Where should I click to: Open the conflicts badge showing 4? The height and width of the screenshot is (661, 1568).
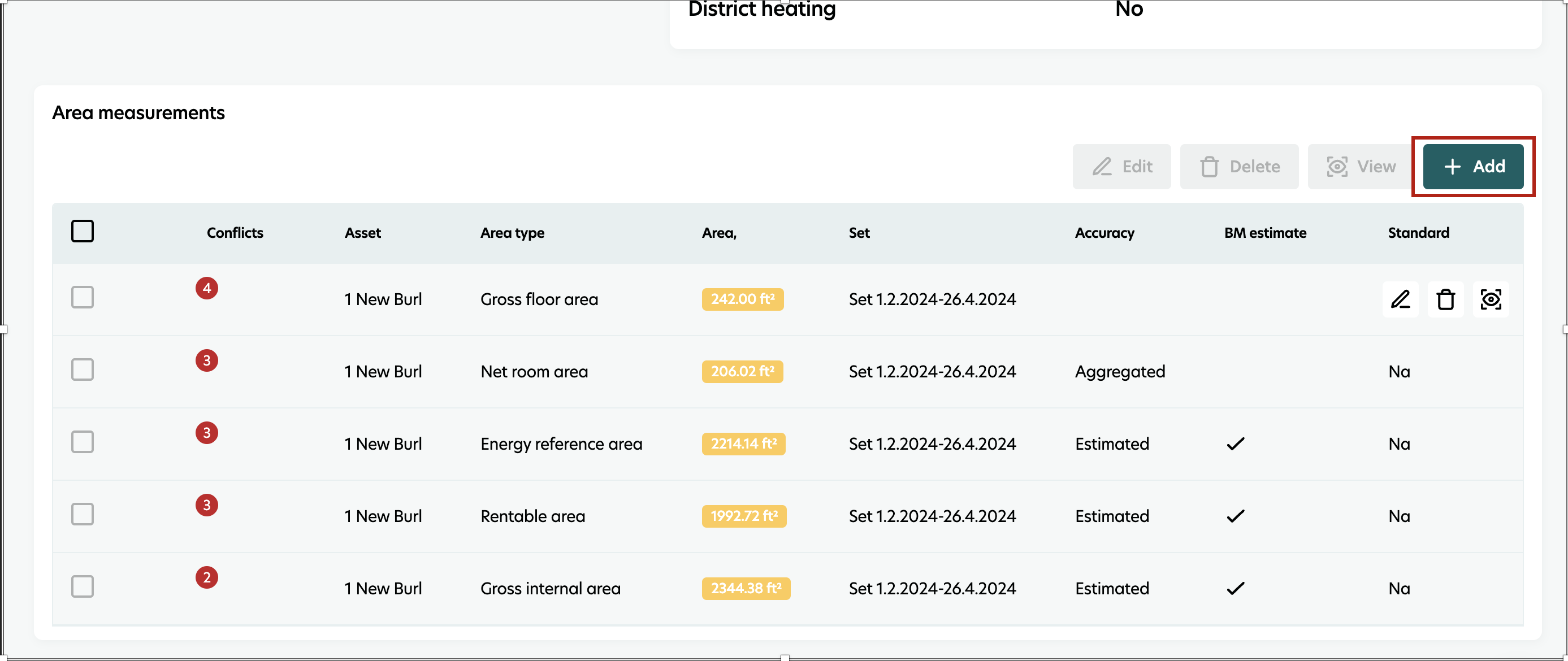207,288
